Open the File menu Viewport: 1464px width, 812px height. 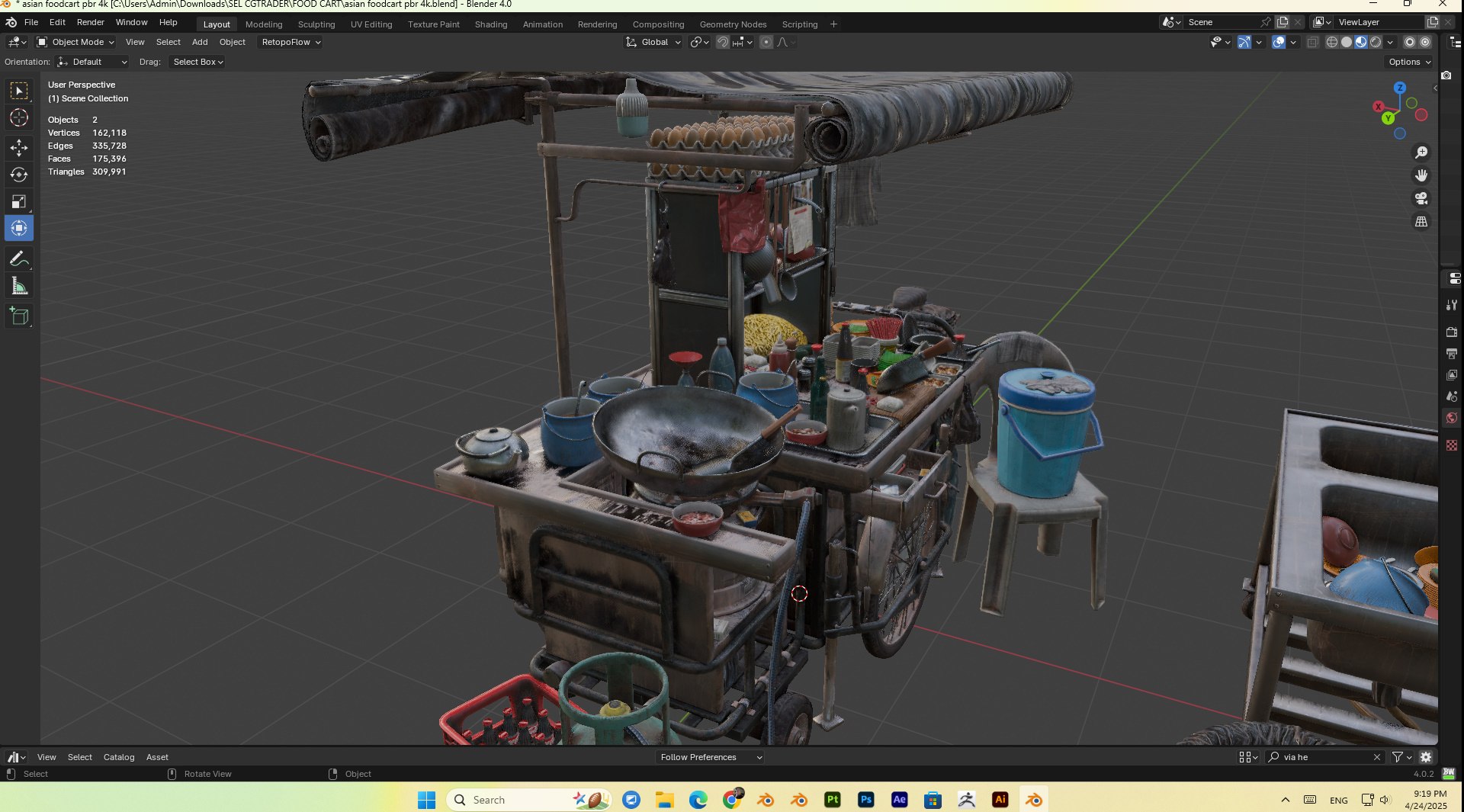[x=31, y=22]
